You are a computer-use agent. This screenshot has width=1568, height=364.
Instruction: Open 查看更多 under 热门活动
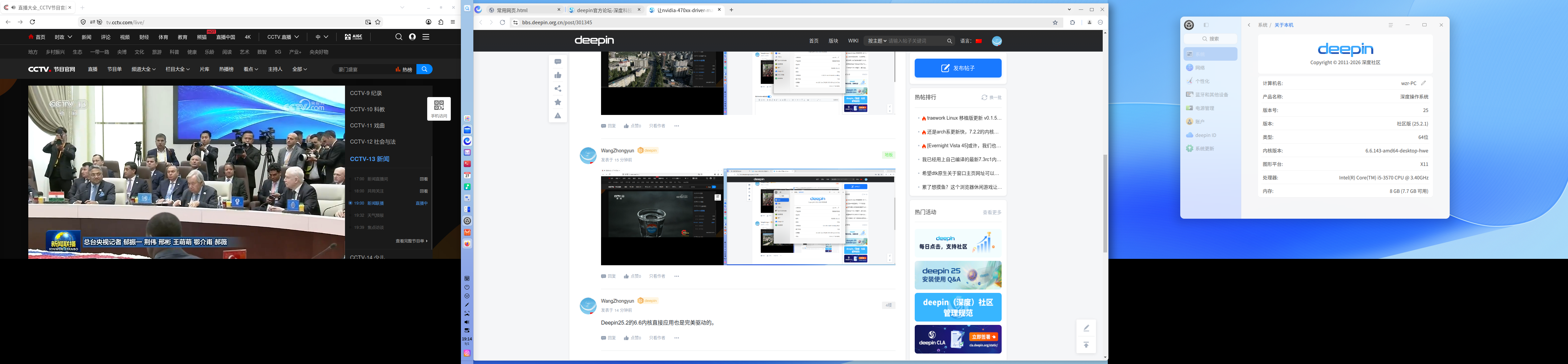992,212
